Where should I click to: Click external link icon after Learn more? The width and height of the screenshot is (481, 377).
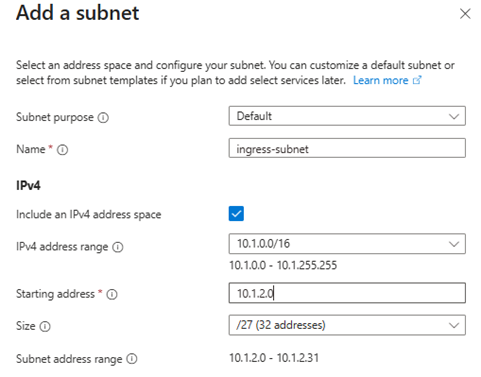pos(417,80)
